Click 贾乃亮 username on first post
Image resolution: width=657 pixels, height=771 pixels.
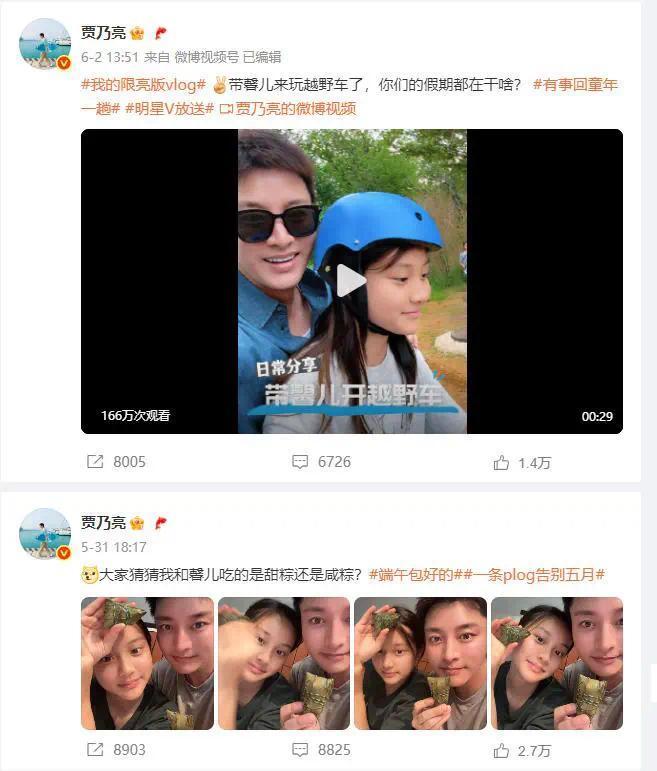104,33
